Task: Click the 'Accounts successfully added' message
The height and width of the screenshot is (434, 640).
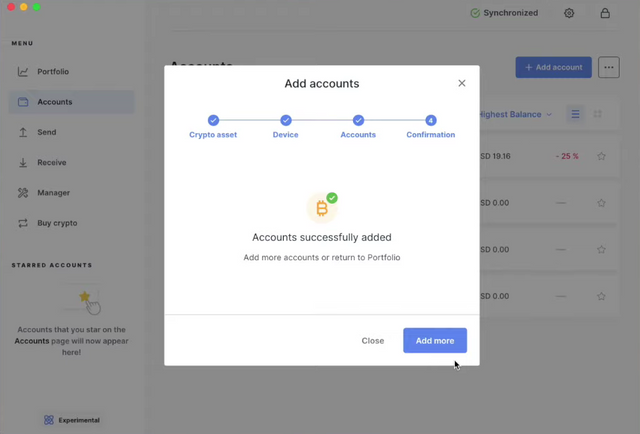Action: click(x=322, y=237)
